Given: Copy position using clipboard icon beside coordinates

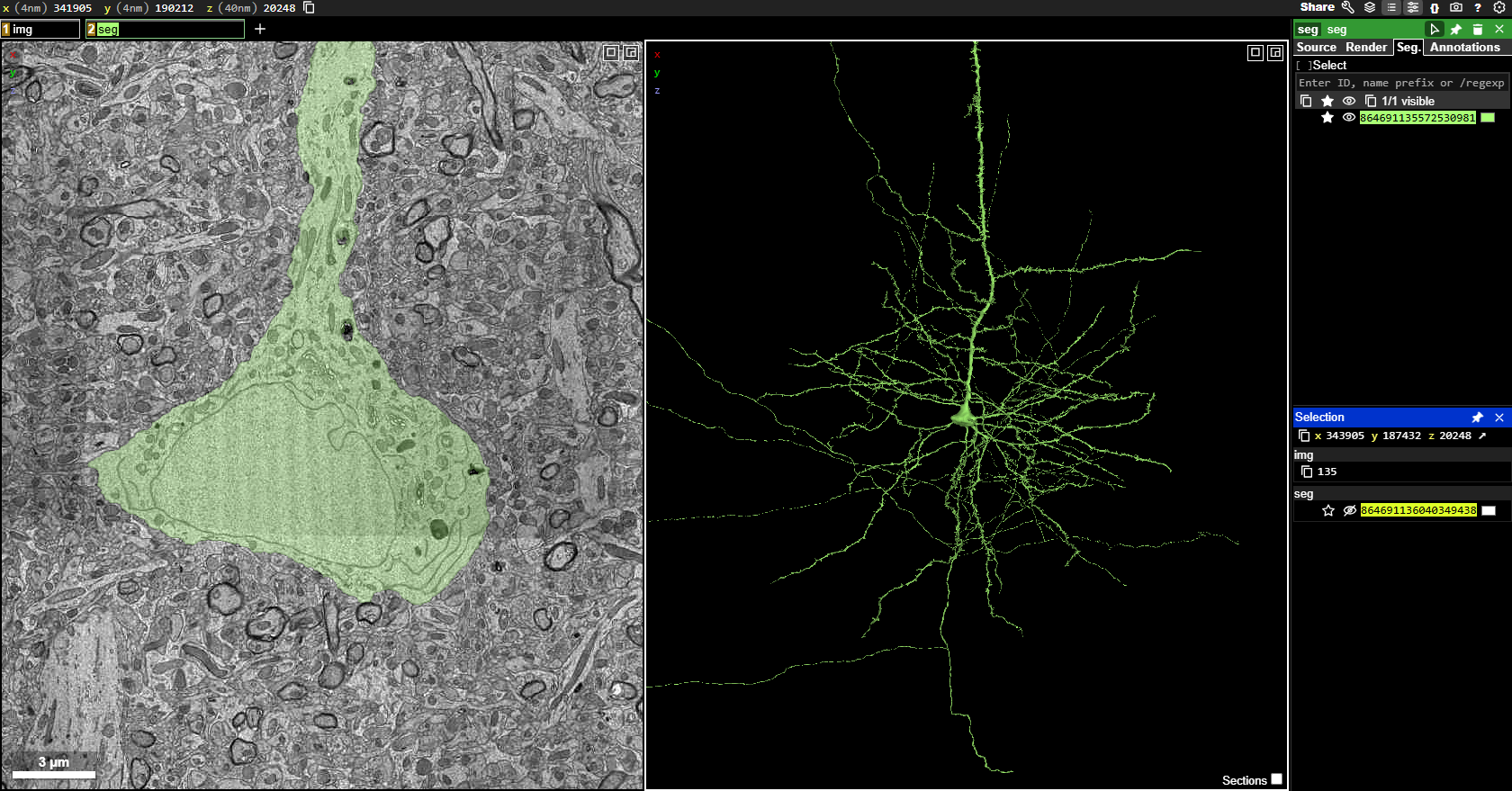Looking at the screenshot, I should point(309,7).
